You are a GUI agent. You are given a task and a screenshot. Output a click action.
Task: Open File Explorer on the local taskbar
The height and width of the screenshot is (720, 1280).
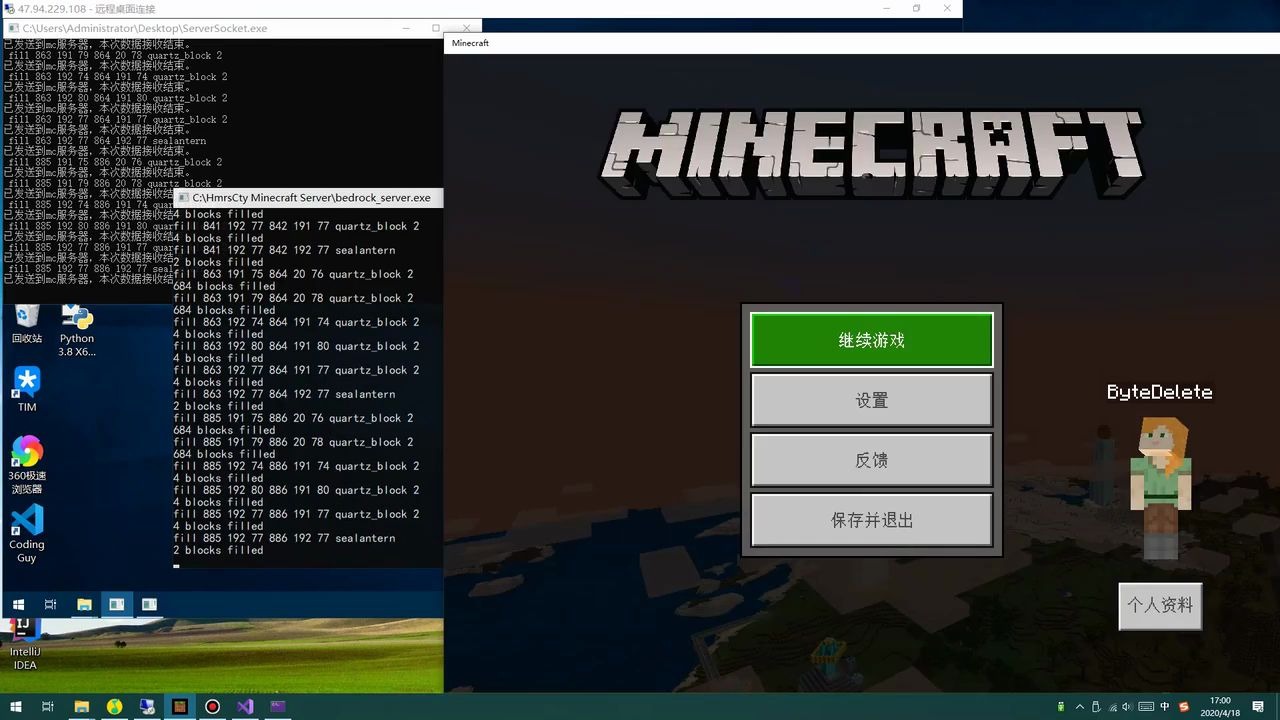point(82,707)
